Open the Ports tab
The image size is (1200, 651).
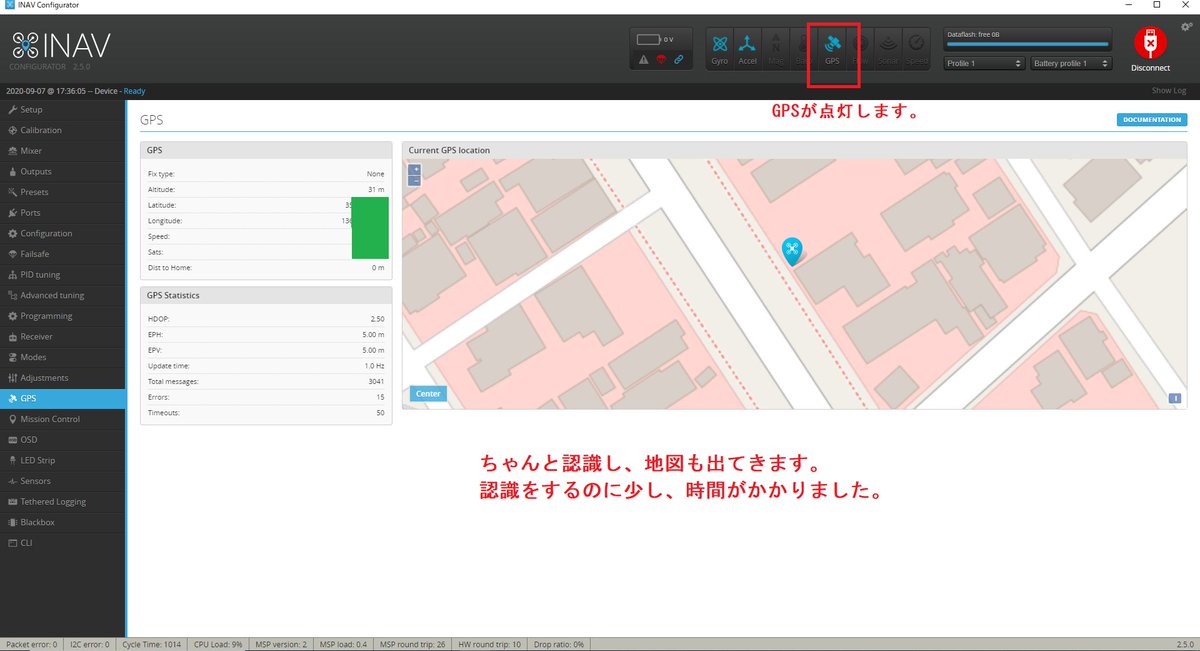click(x=63, y=212)
